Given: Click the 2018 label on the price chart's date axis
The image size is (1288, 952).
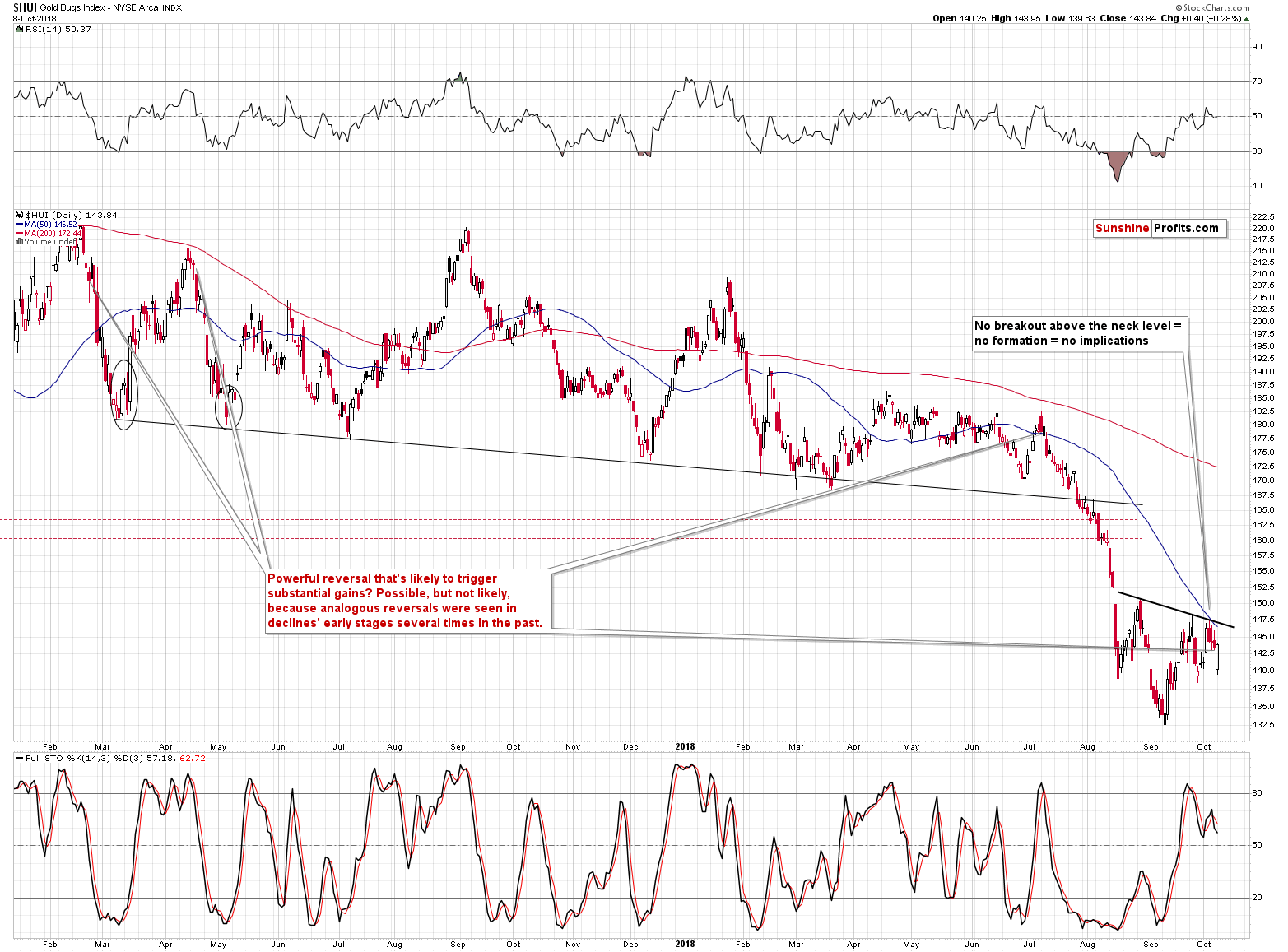Looking at the screenshot, I should (x=685, y=747).
